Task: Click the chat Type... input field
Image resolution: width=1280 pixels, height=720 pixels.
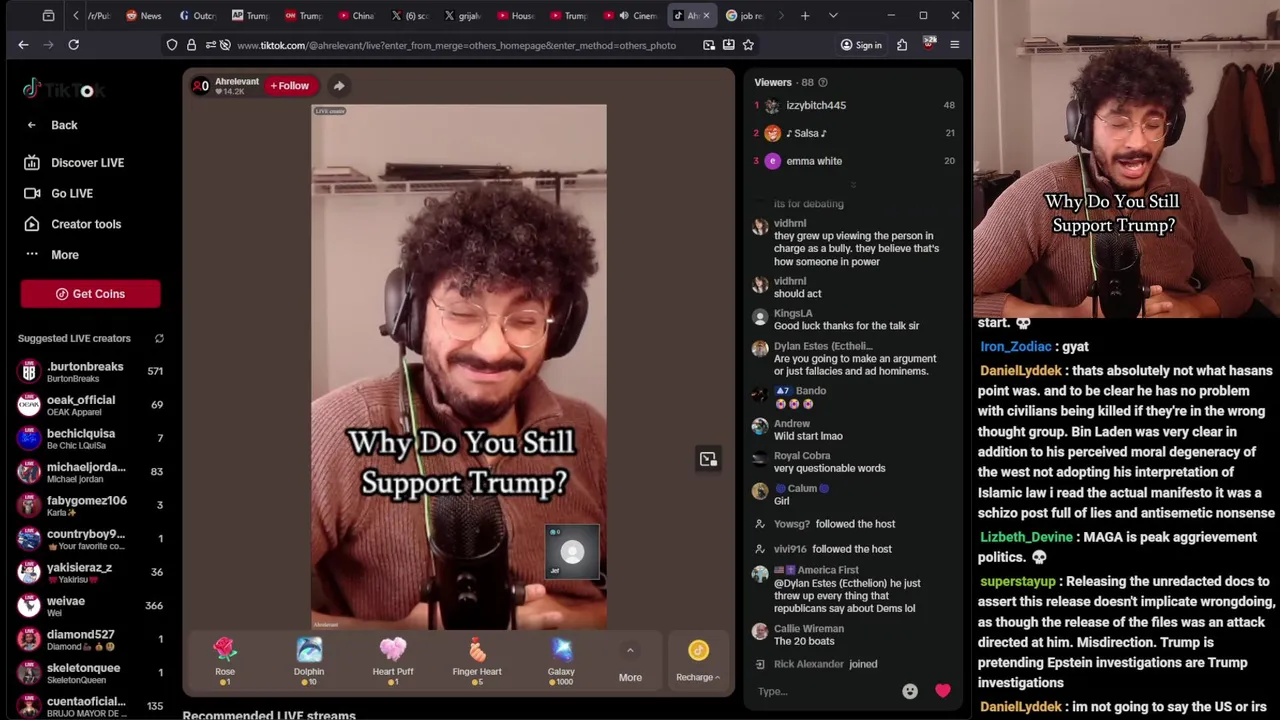Action: pyautogui.click(x=825, y=691)
